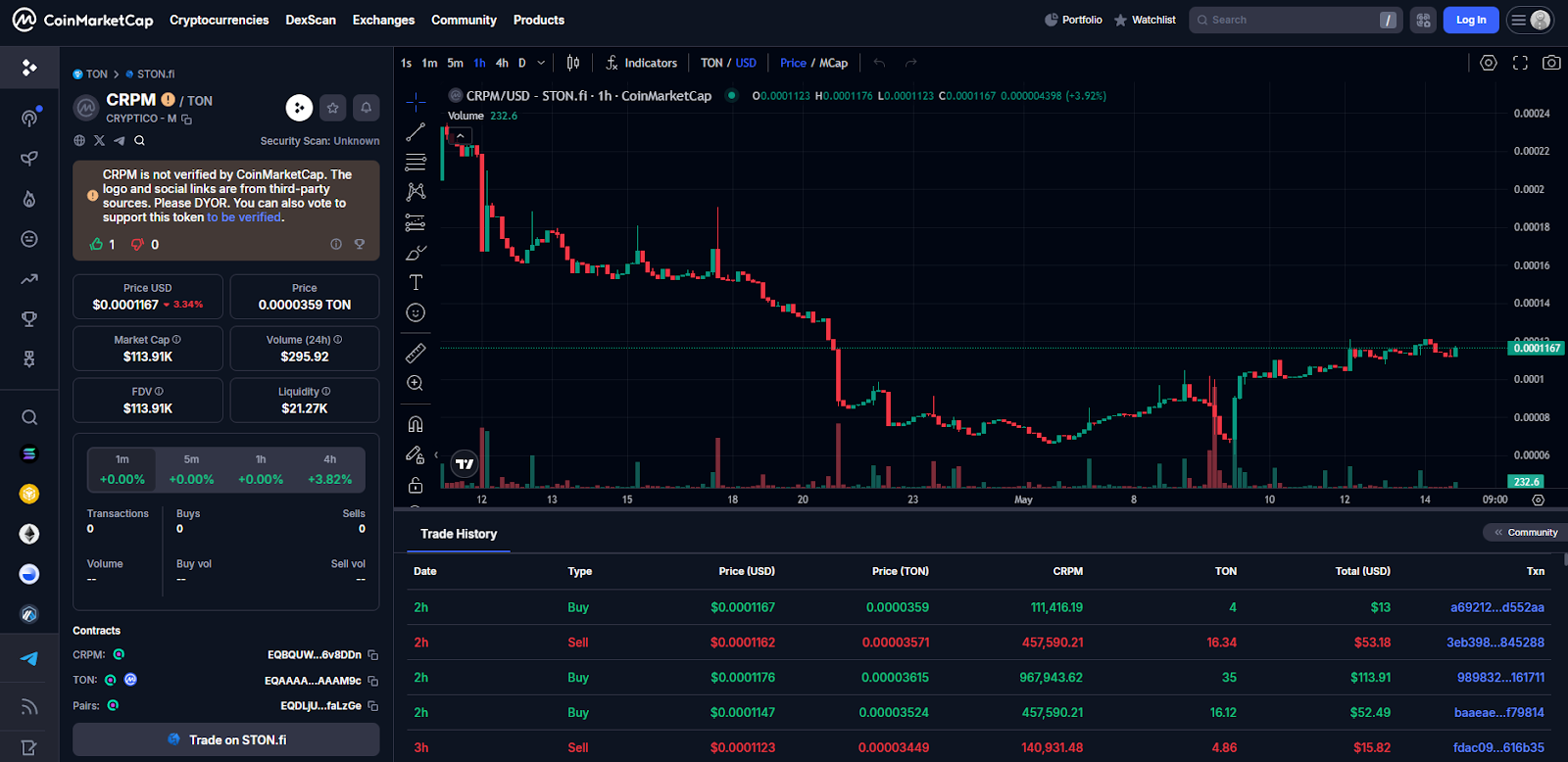Collapse the drawing toolbar

pyautogui.click(x=436, y=454)
